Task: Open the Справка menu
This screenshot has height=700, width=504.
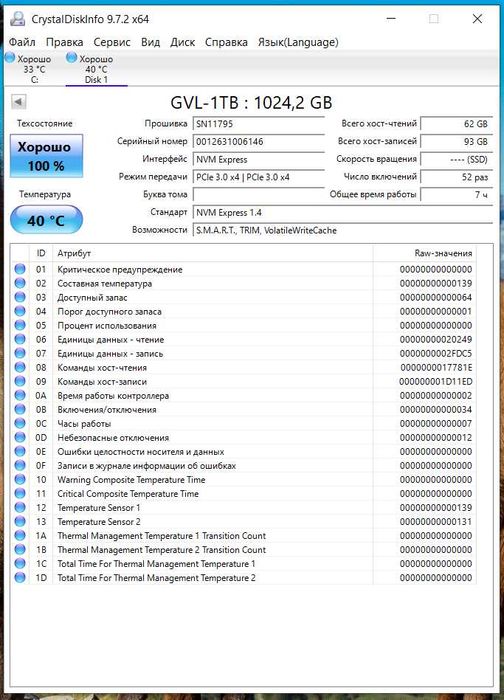Action: 226,42
